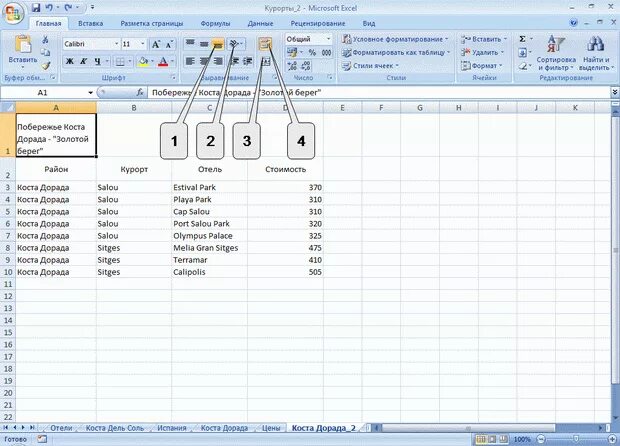Toggle the highlighted Wrap Text button
Image resolution: width=620 pixels, height=446 pixels.
[265, 43]
